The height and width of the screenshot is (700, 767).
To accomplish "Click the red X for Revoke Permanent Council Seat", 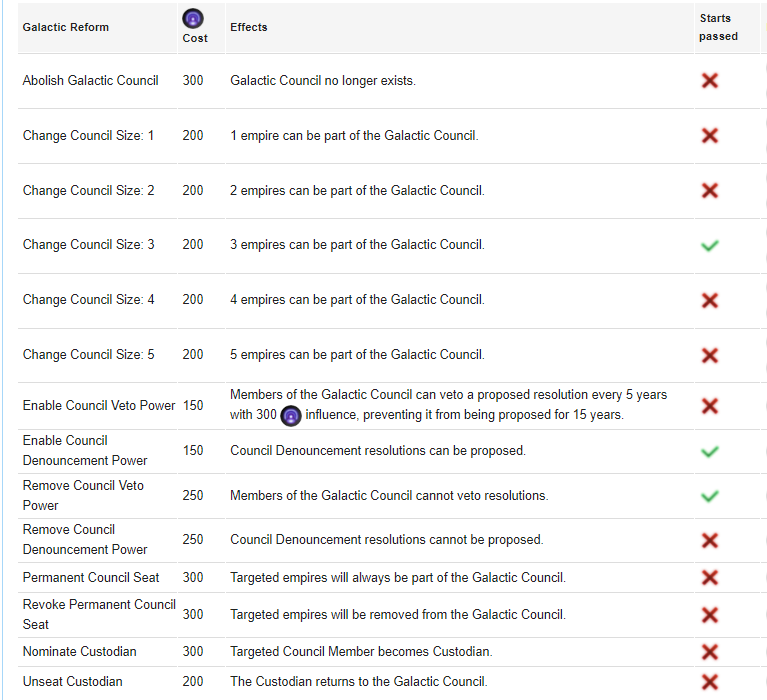I will pyautogui.click(x=710, y=615).
